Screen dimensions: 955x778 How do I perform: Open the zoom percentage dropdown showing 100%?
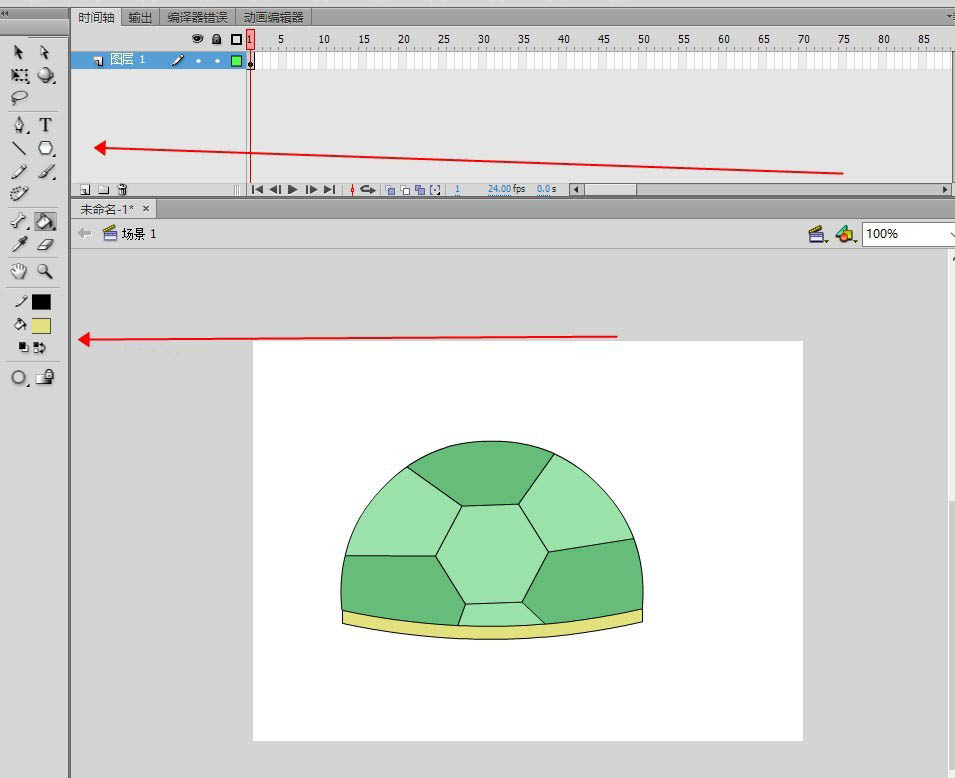908,234
